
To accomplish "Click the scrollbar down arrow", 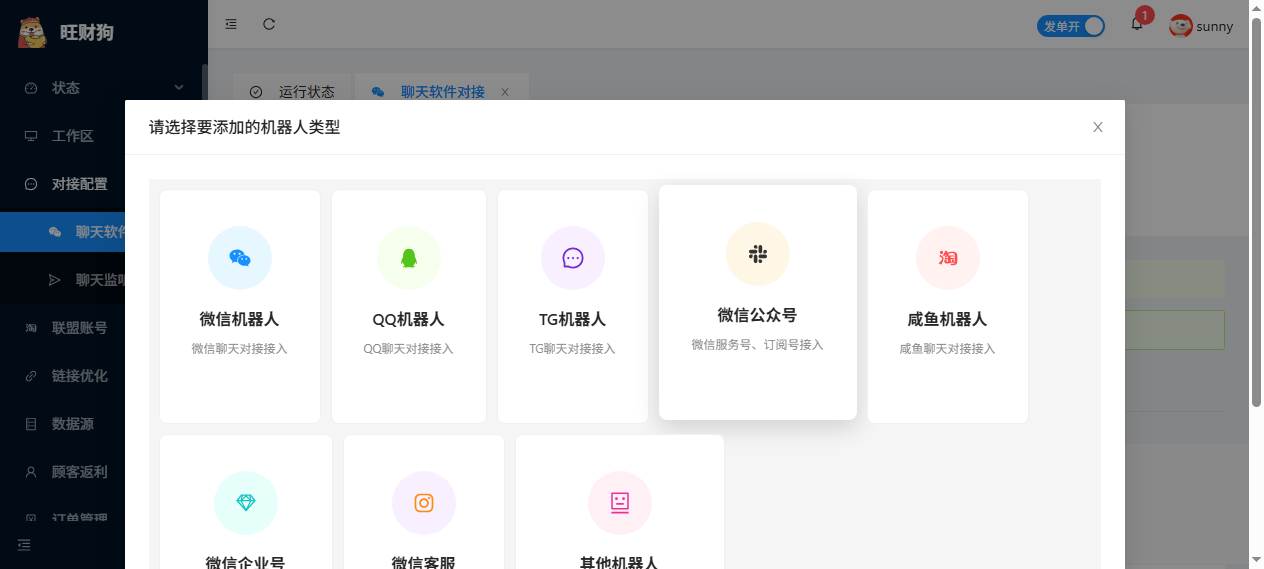I will coord(1257,560).
